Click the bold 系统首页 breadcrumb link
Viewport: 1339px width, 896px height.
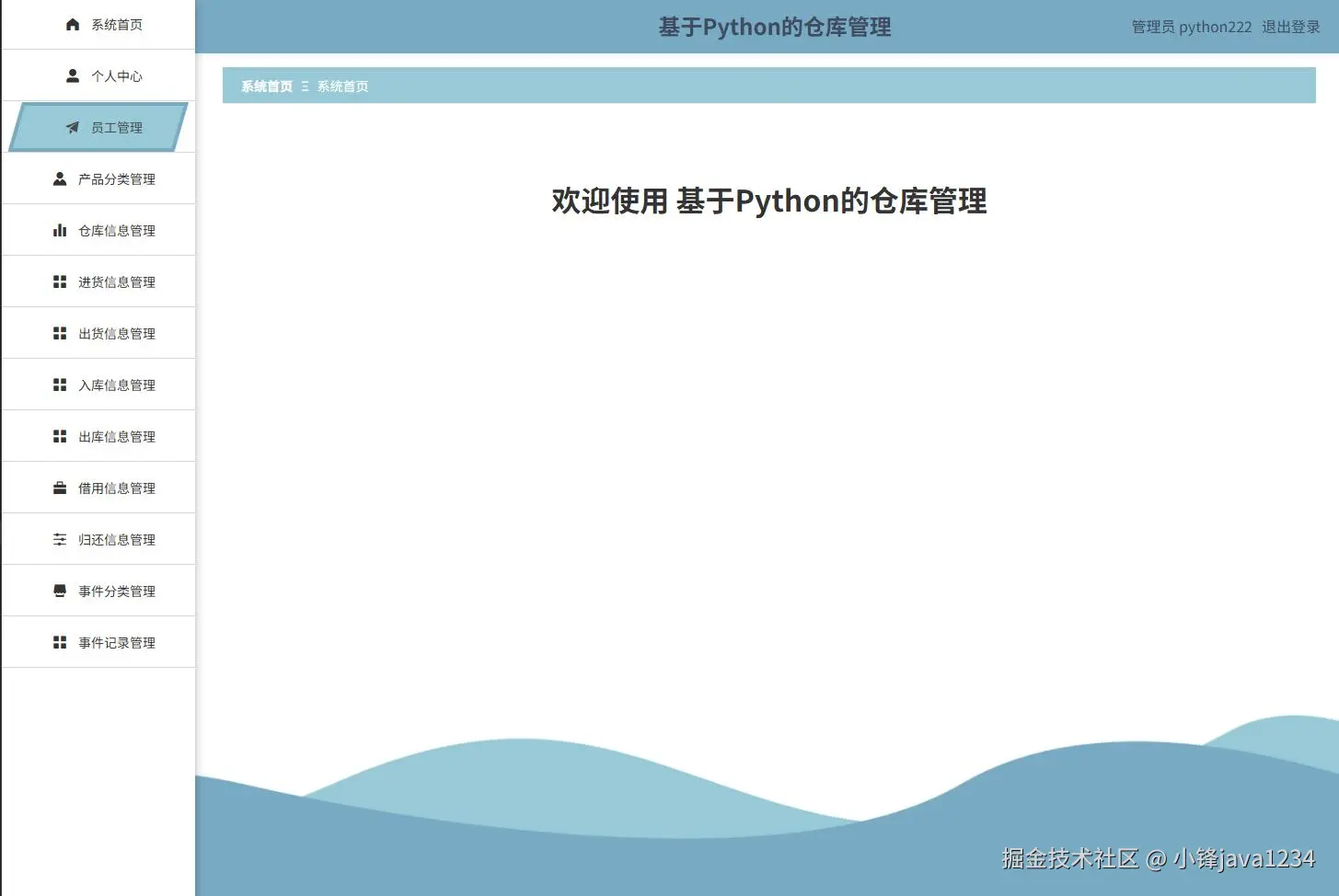(x=267, y=86)
